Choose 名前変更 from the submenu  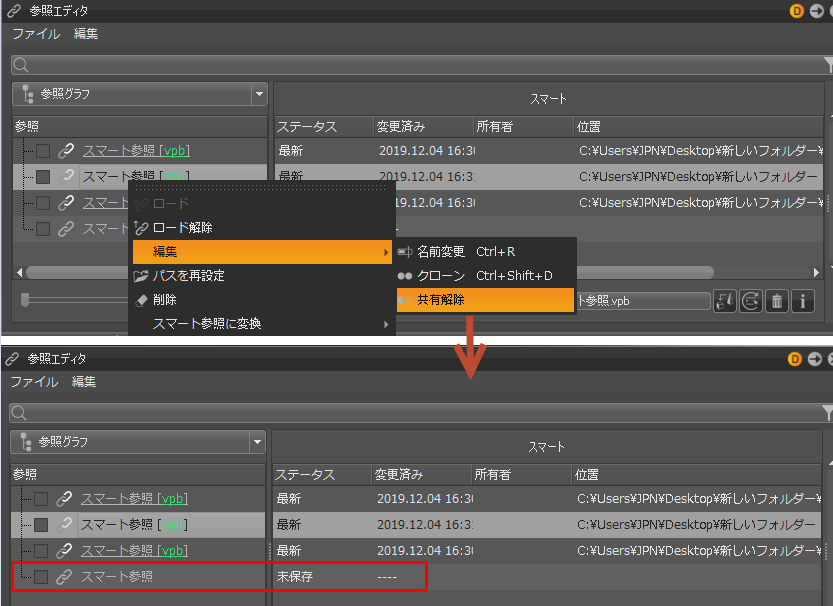point(486,252)
